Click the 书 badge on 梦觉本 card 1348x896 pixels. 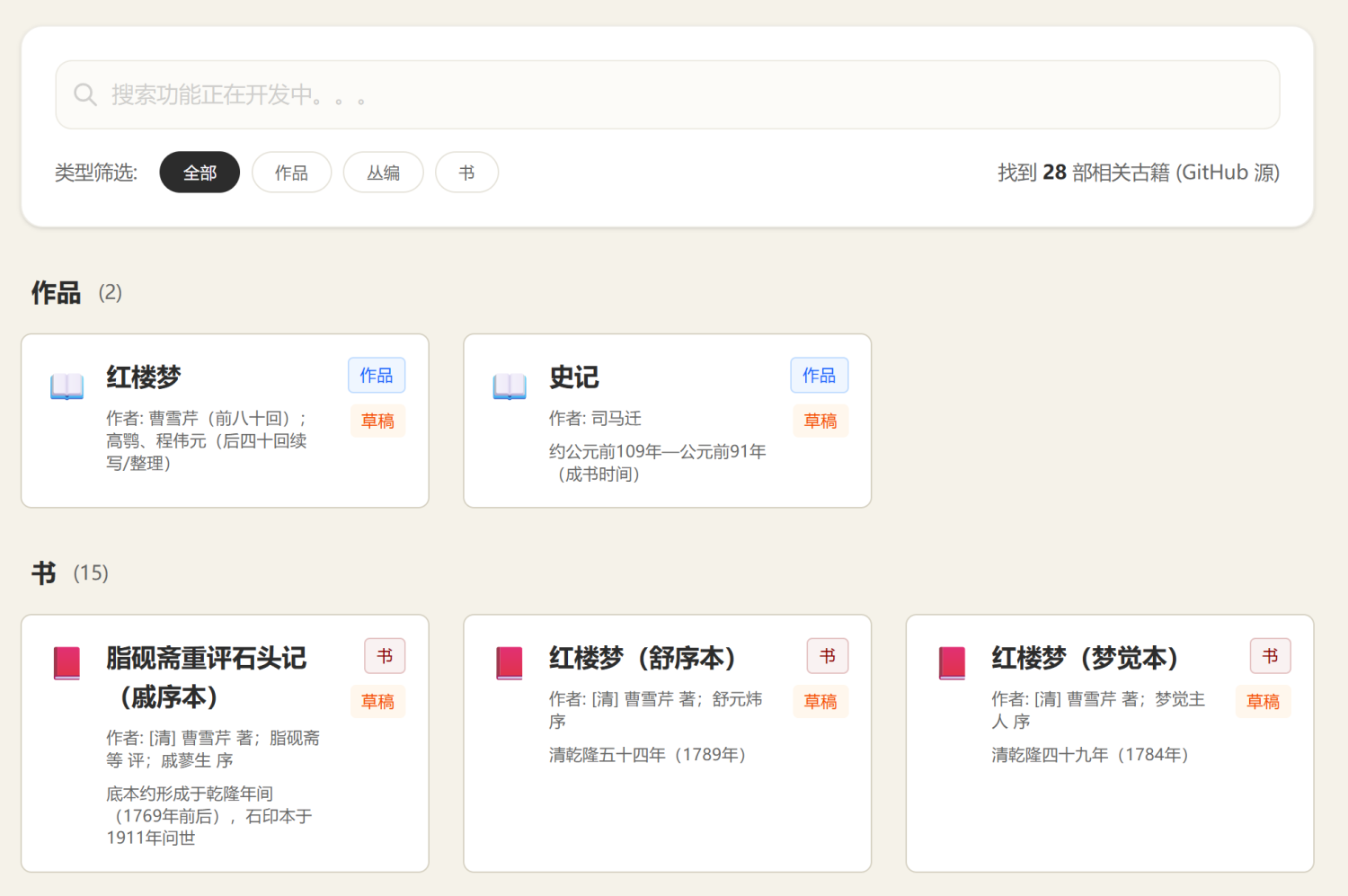click(1270, 656)
